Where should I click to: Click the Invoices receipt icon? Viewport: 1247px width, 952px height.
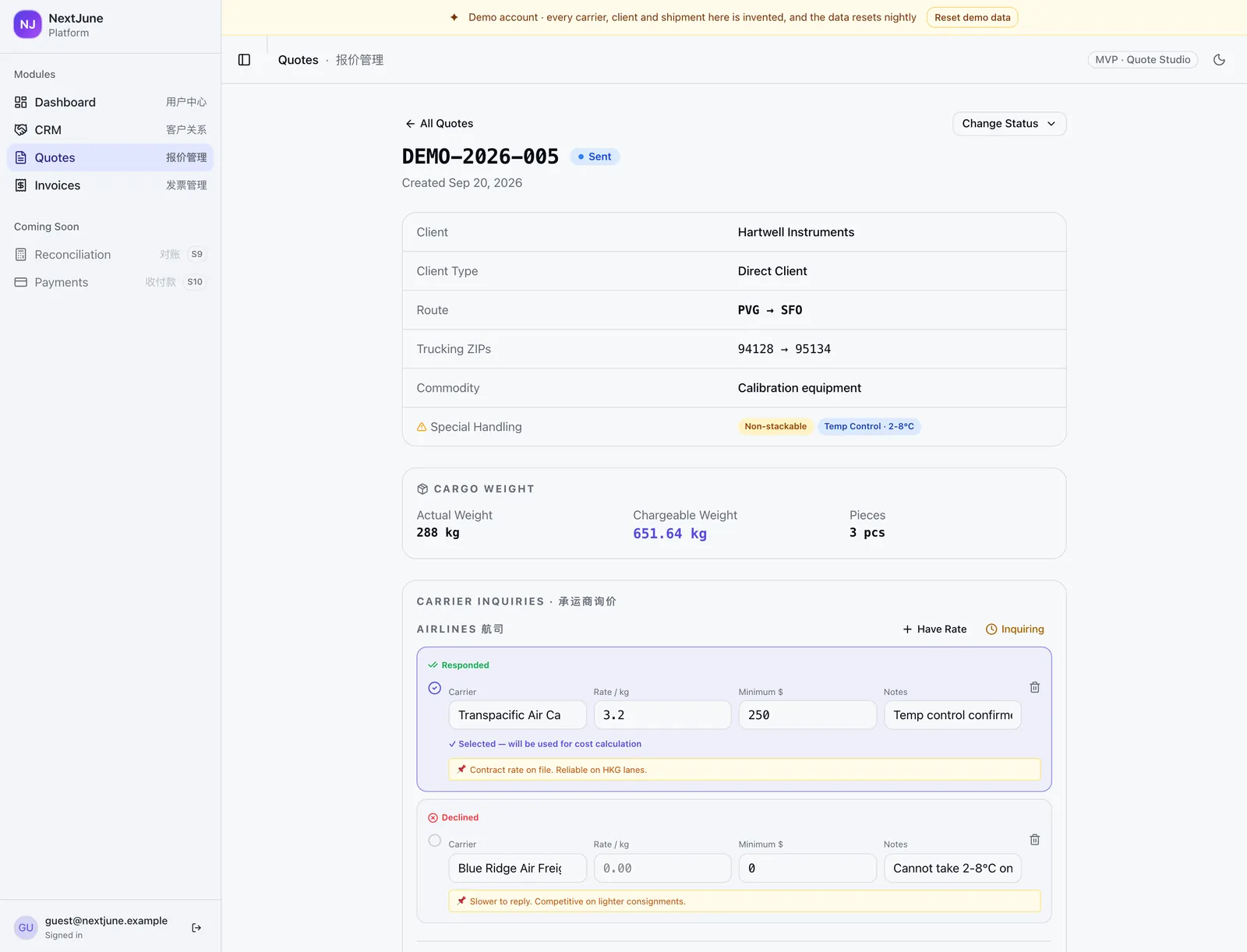[21, 185]
